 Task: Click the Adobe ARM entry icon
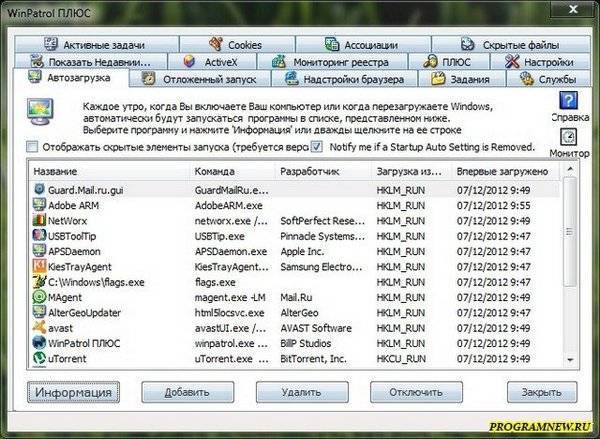[39, 205]
